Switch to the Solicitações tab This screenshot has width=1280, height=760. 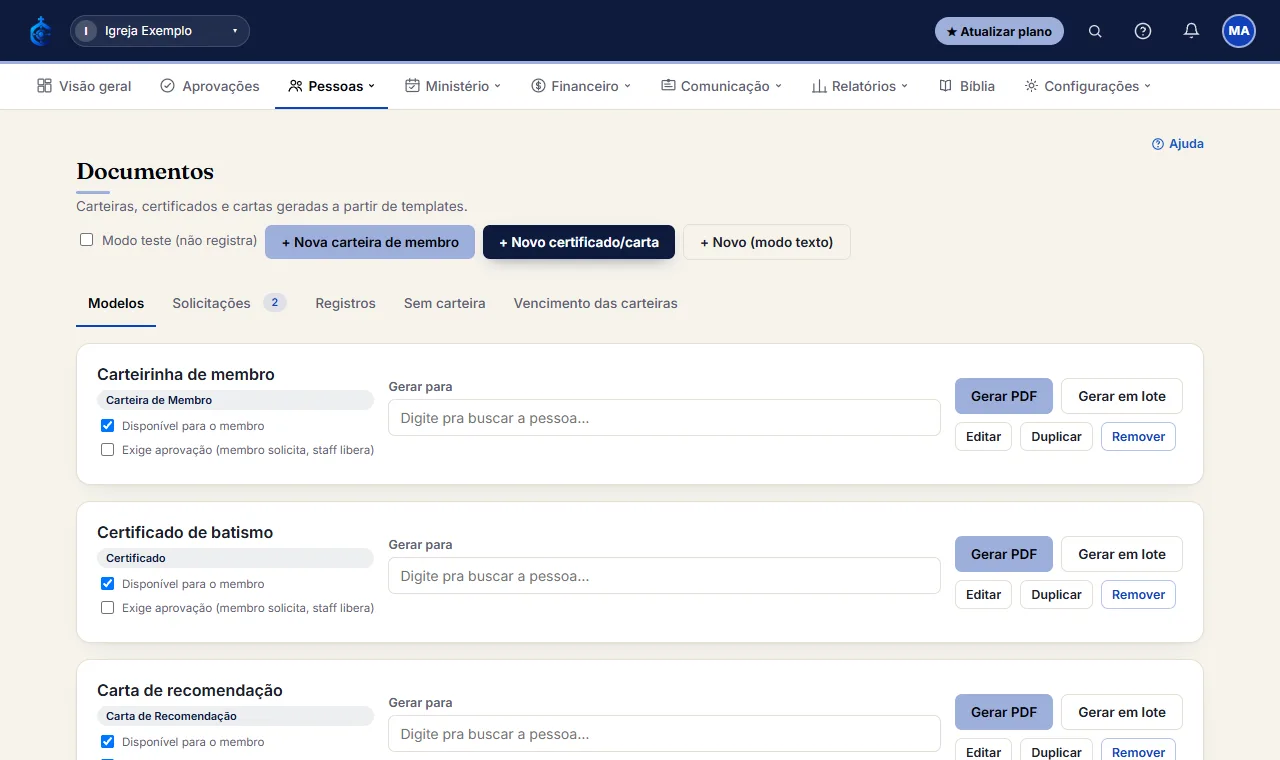(x=229, y=303)
